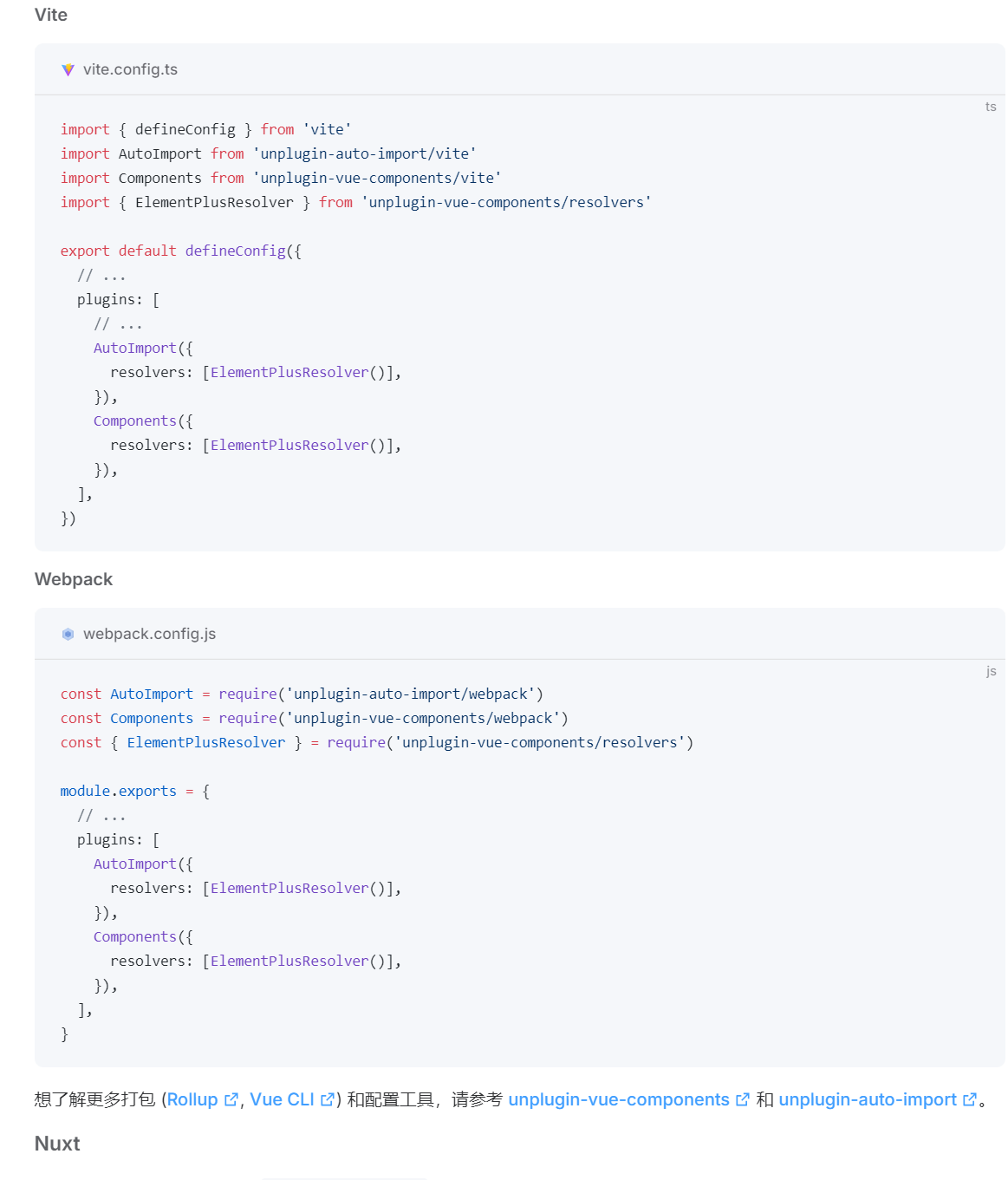Click the external-link icon after Vue CLI
Viewport: 1008px width, 1180px height.
[x=327, y=1100]
